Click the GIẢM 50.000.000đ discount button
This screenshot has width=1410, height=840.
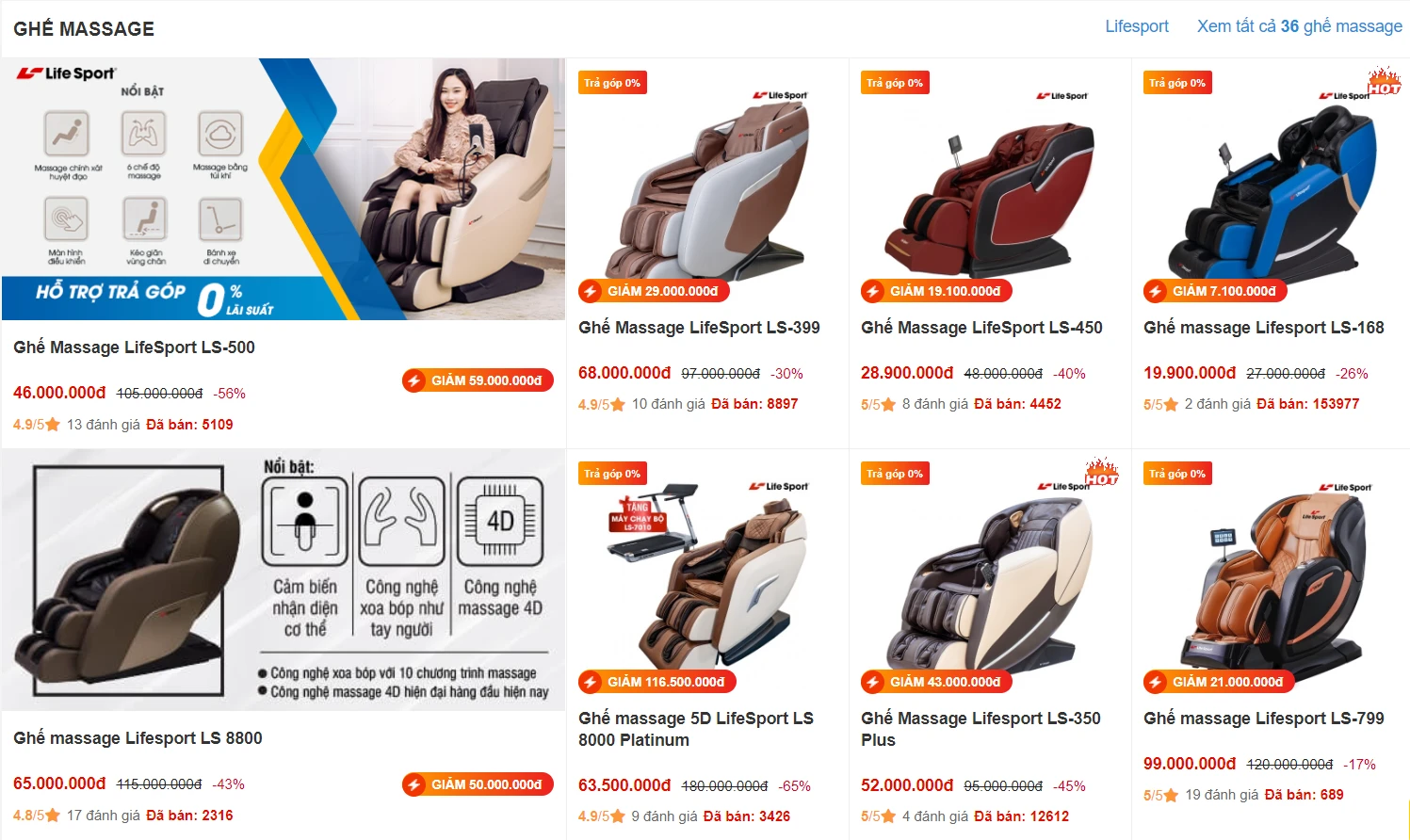pos(478,784)
